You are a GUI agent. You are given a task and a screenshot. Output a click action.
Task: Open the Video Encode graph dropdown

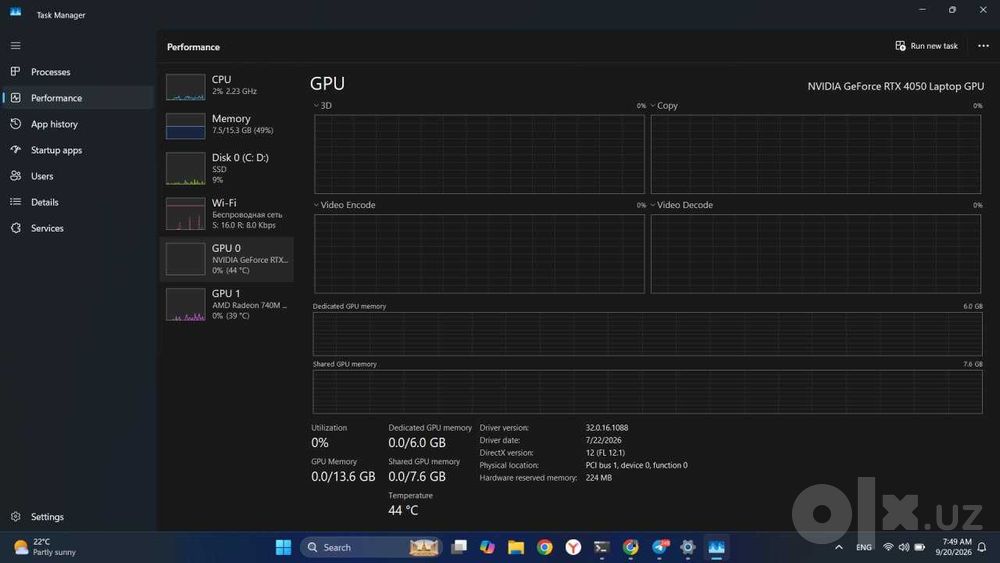(x=344, y=205)
